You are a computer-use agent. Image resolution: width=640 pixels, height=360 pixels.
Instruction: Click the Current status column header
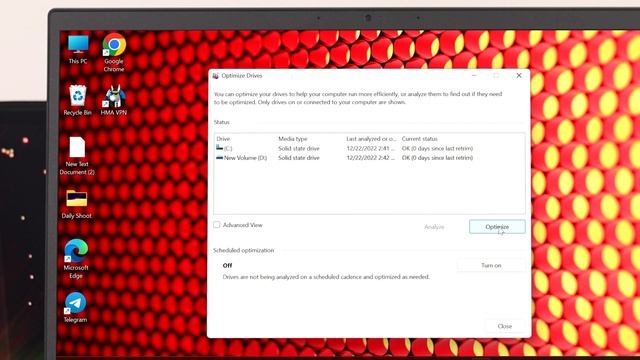[420, 139]
